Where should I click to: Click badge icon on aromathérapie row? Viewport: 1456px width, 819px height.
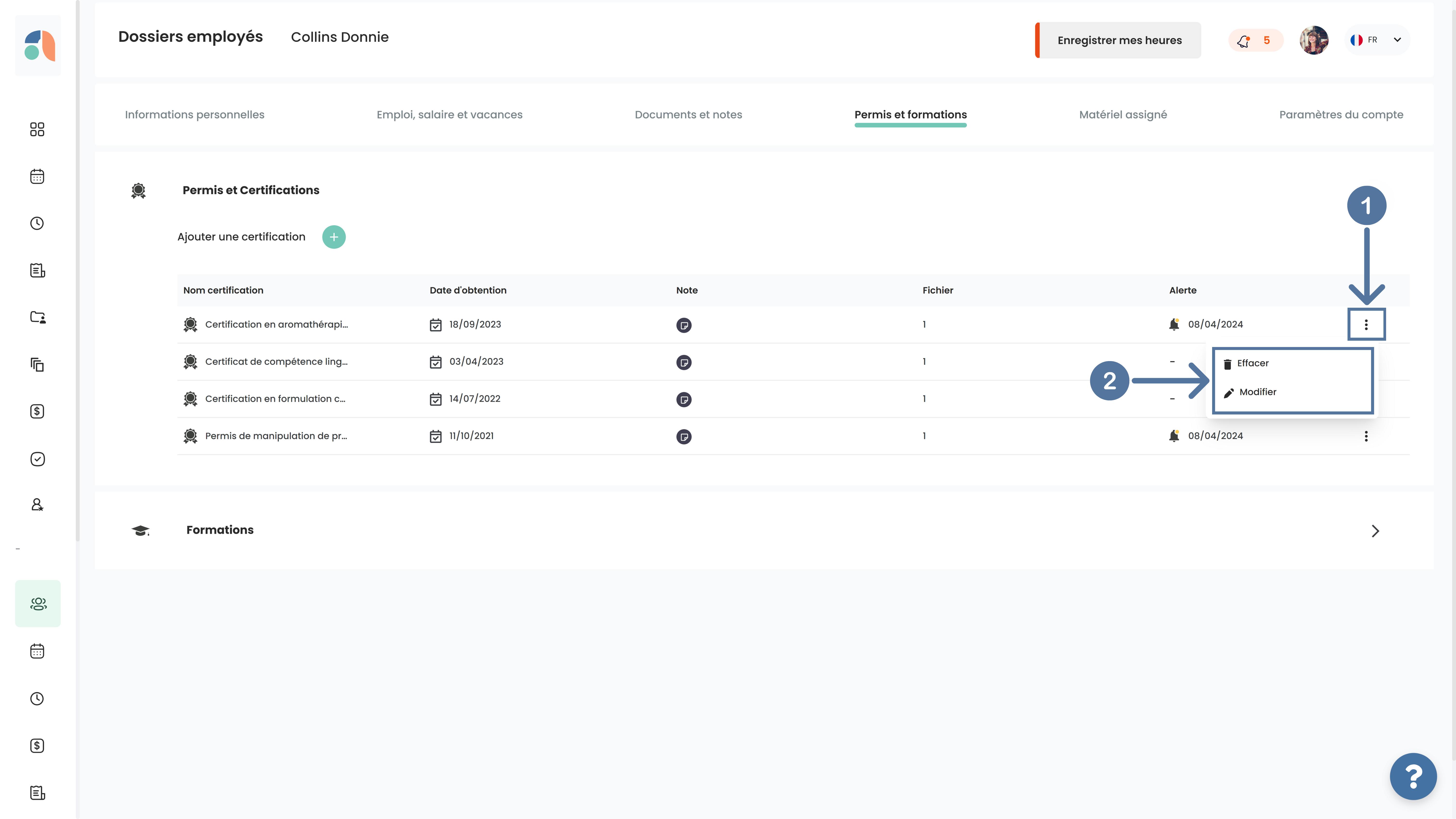click(190, 324)
